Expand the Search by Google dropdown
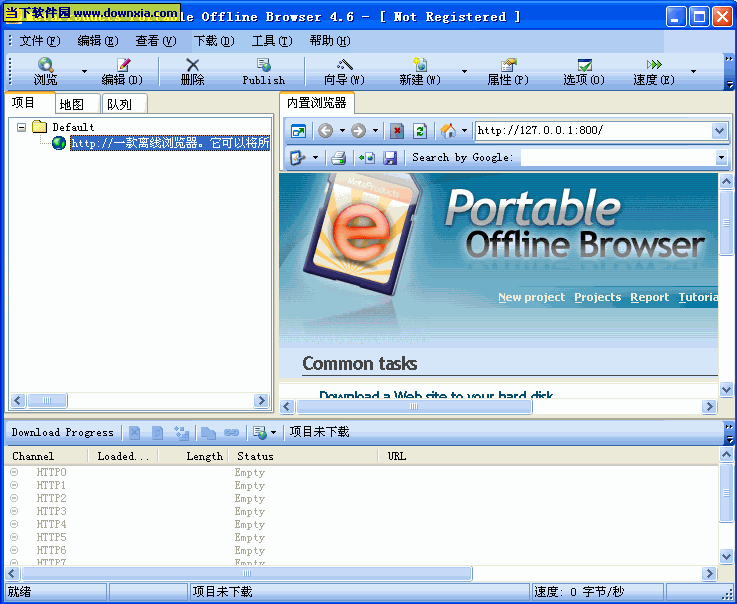The width and height of the screenshot is (737, 604). (x=721, y=157)
